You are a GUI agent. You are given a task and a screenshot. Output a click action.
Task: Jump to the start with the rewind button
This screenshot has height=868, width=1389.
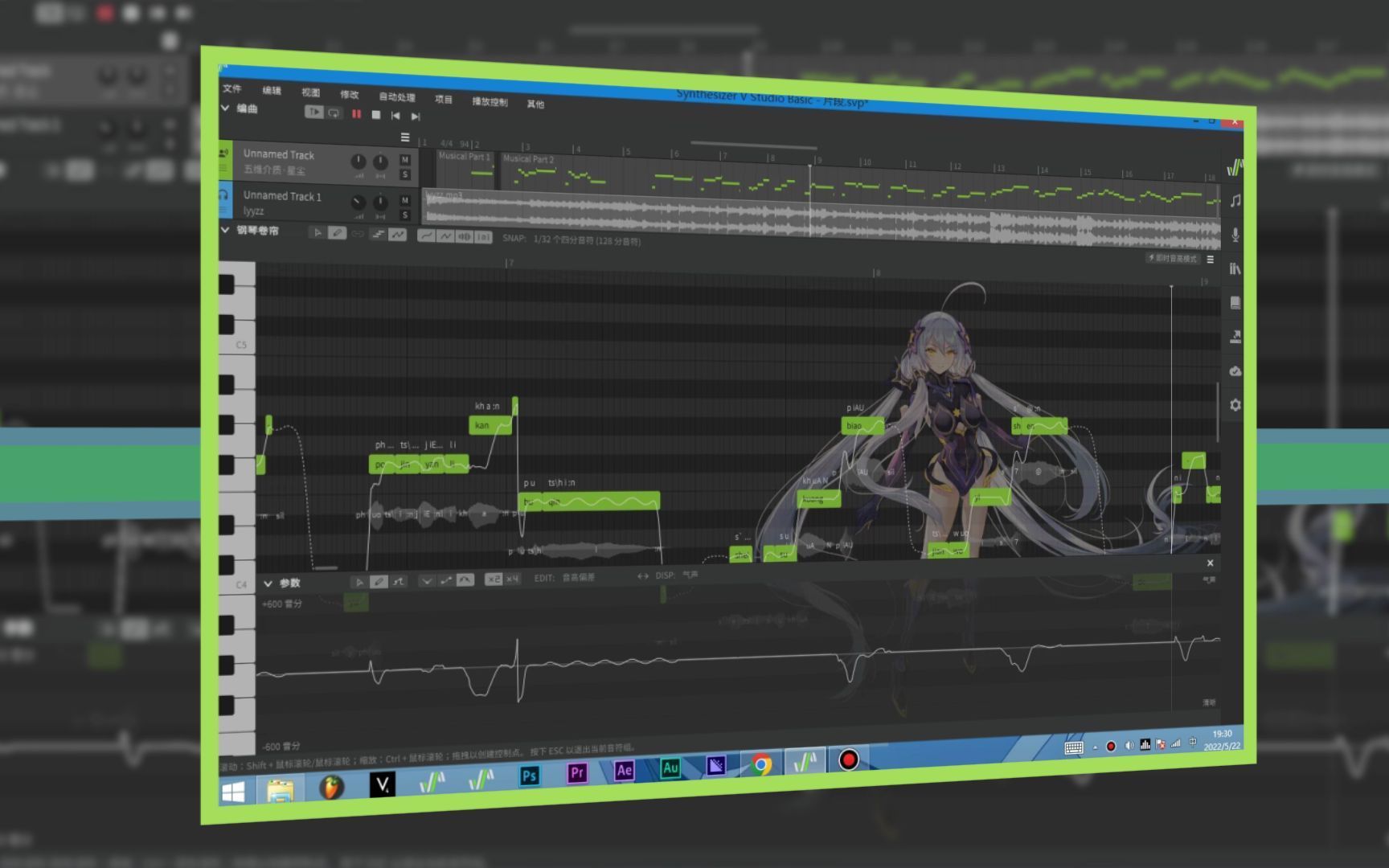point(395,116)
